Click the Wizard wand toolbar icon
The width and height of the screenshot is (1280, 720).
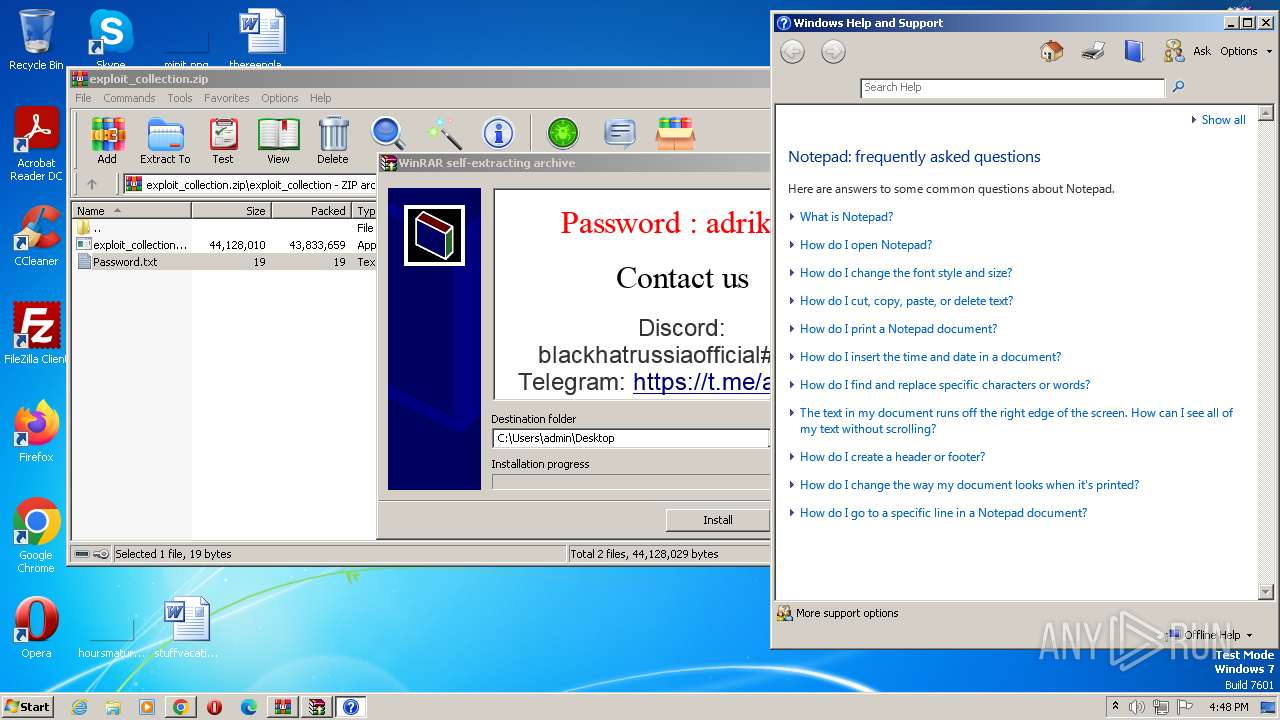[x=444, y=133]
